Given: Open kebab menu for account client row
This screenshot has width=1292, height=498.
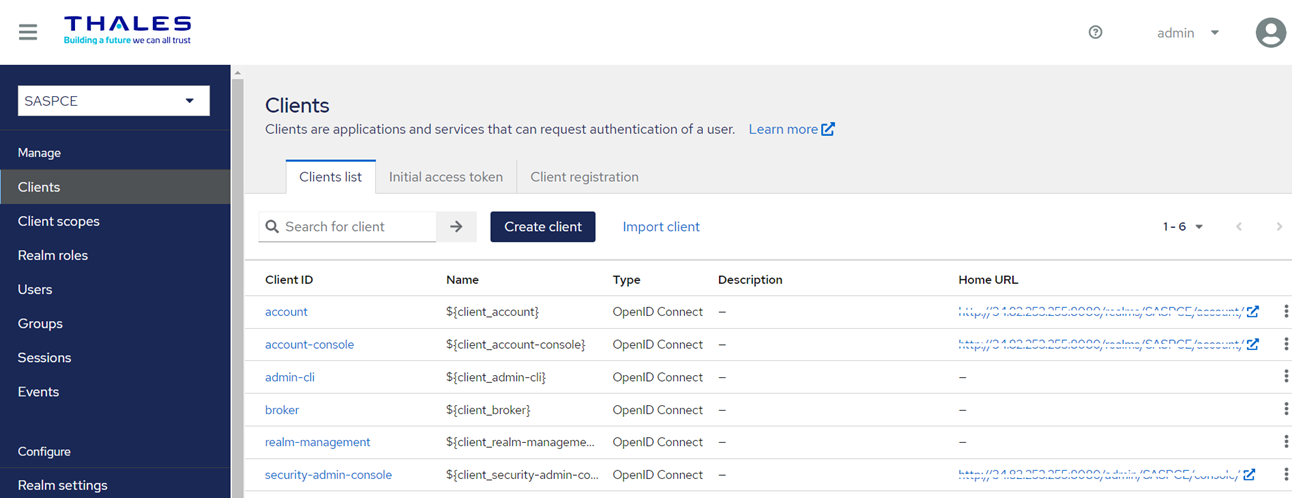Looking at the screenshot, I should tap(1286, 312).
